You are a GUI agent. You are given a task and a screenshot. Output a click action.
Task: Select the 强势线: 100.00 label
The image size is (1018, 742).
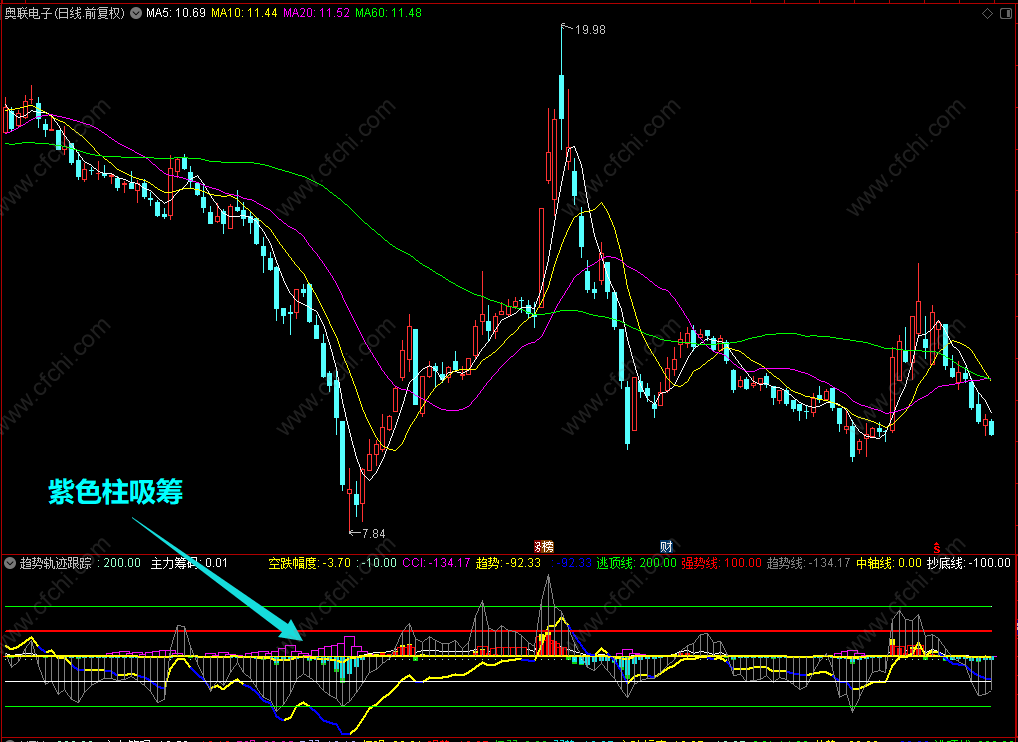tap(721, 563)
